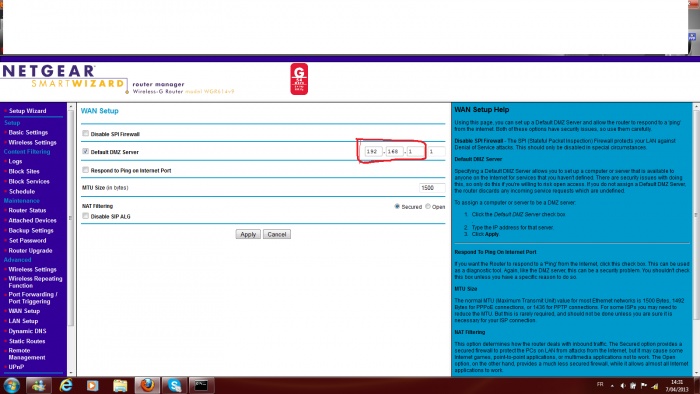Select the Open NAT Filtering option
The width and height of the screenshot is (700, 394).
point(428,206)
